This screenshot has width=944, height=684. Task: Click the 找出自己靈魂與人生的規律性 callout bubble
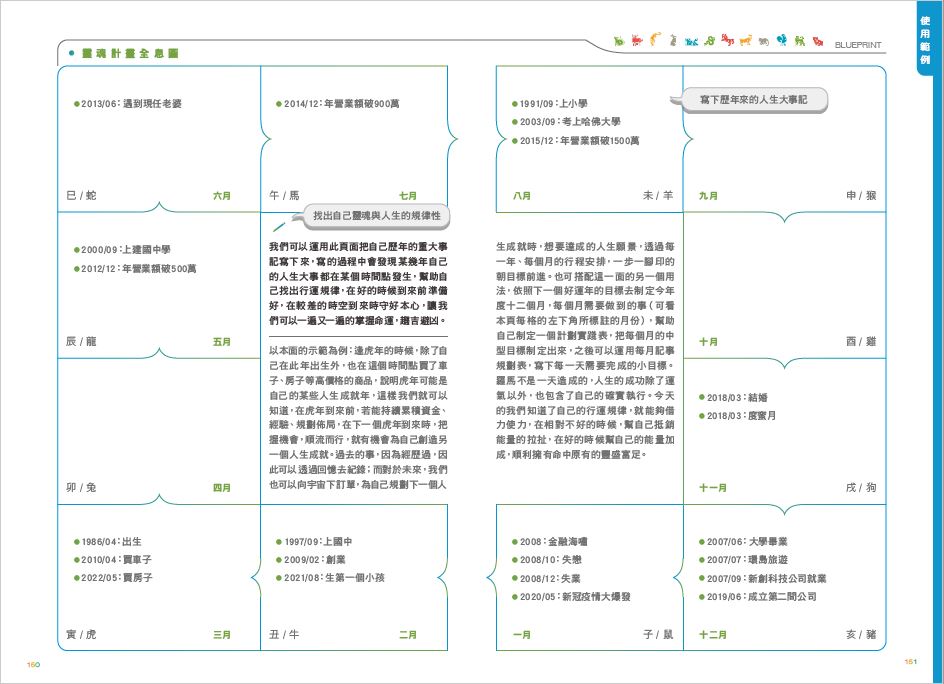[375, 216]
